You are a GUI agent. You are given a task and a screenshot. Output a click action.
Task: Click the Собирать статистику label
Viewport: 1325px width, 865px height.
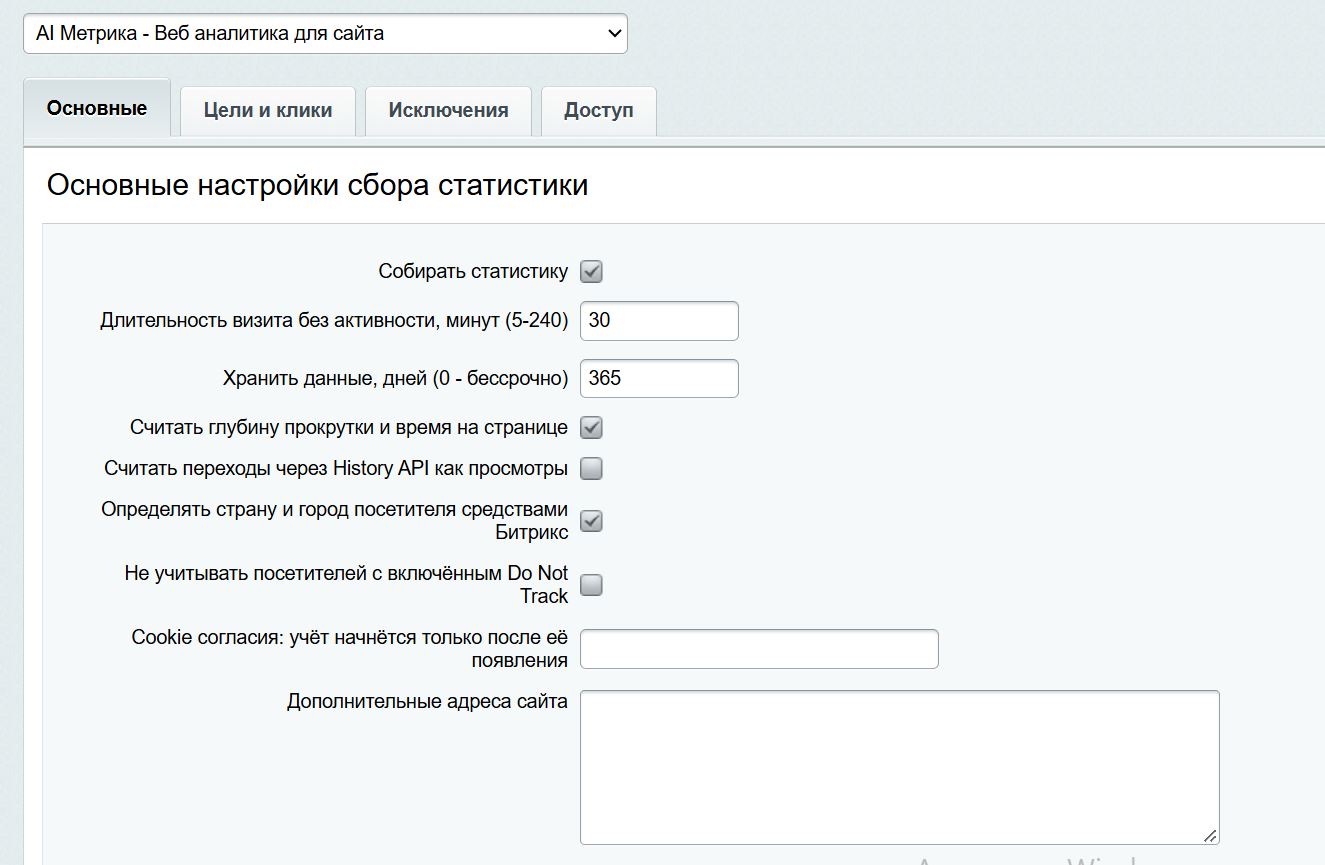coord(473,271)
